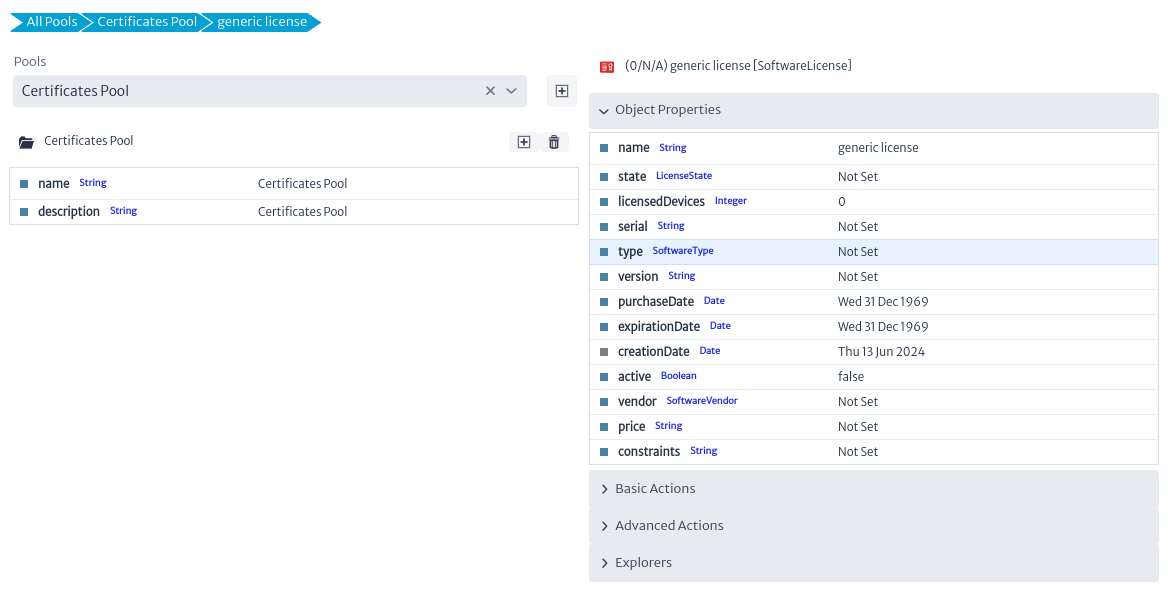
Task: Click square icon beside constraints property
Action: (x=604, y=452)
